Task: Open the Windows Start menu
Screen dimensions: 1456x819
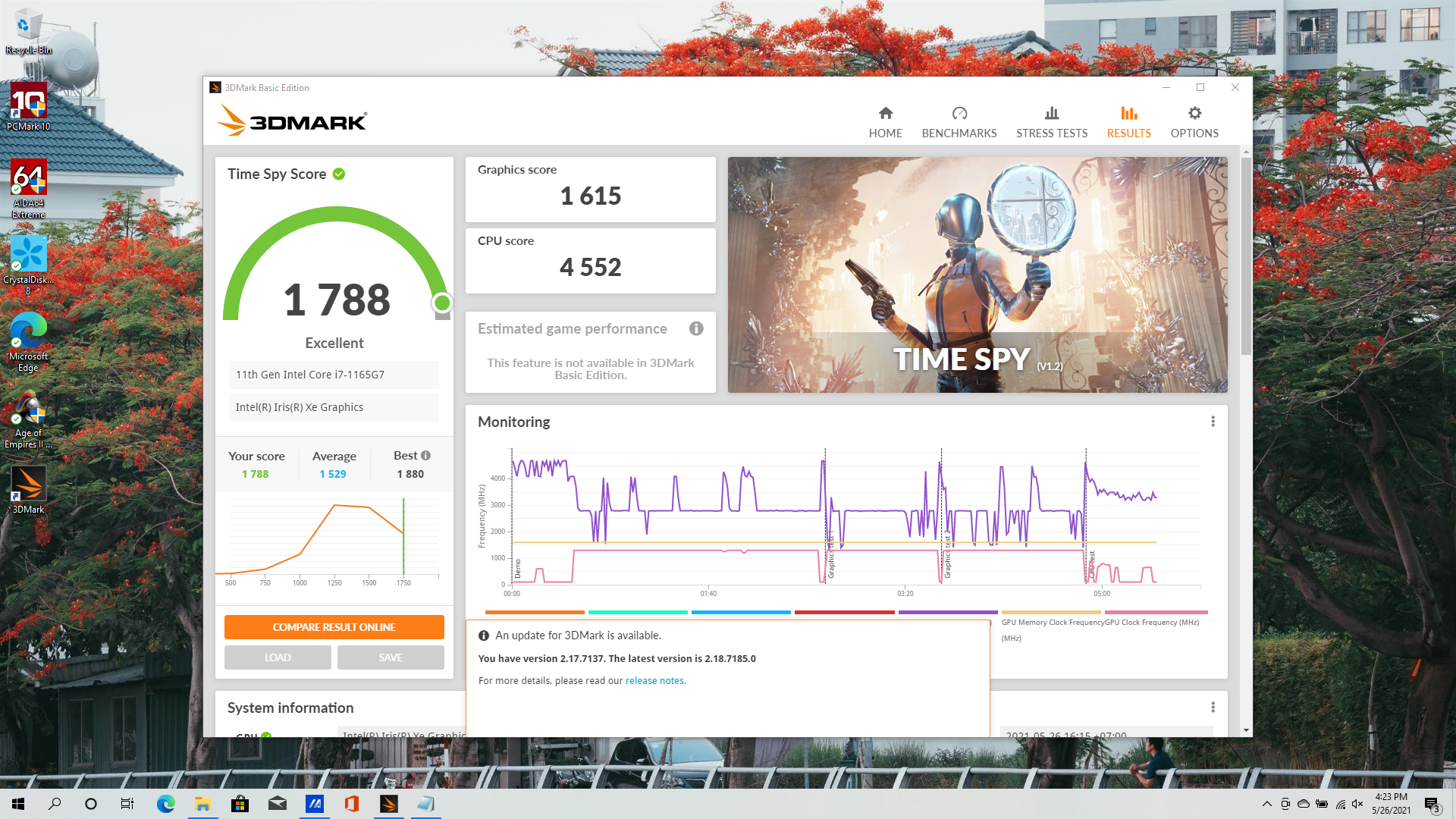Action: (18, 804)
